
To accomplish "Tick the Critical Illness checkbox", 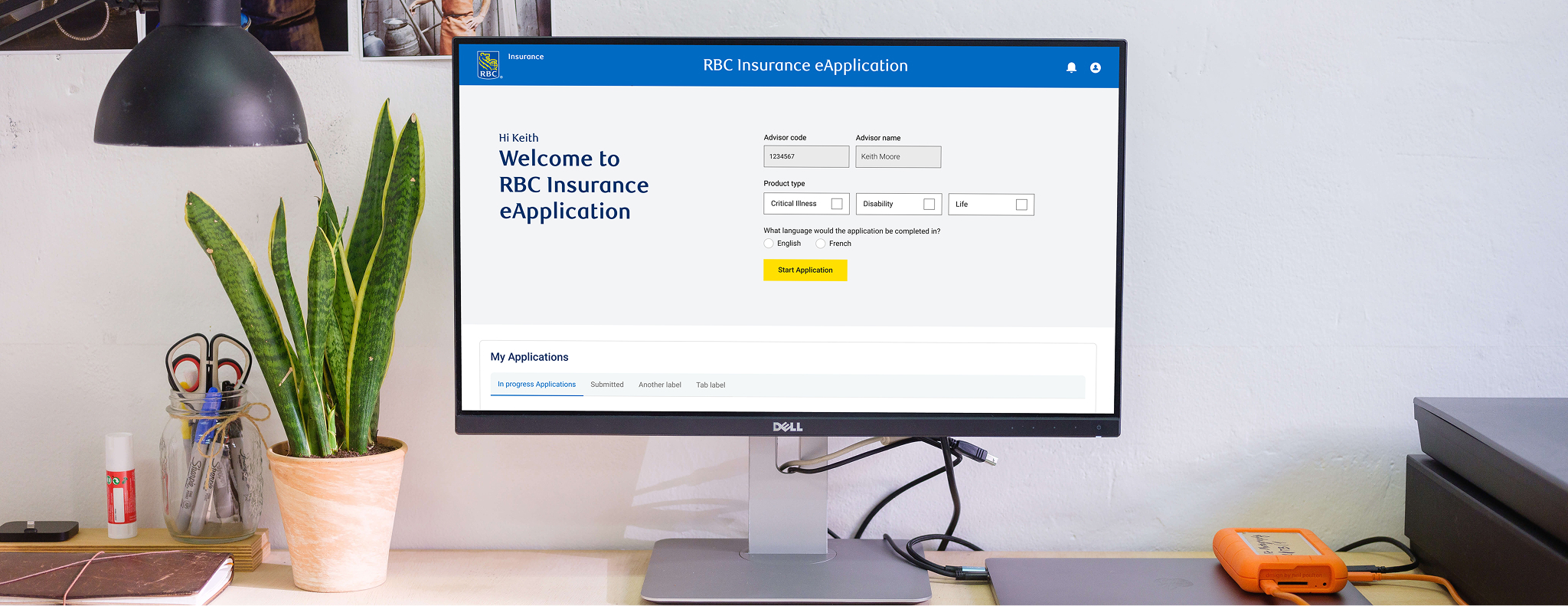I will click(x=837, y=204).
